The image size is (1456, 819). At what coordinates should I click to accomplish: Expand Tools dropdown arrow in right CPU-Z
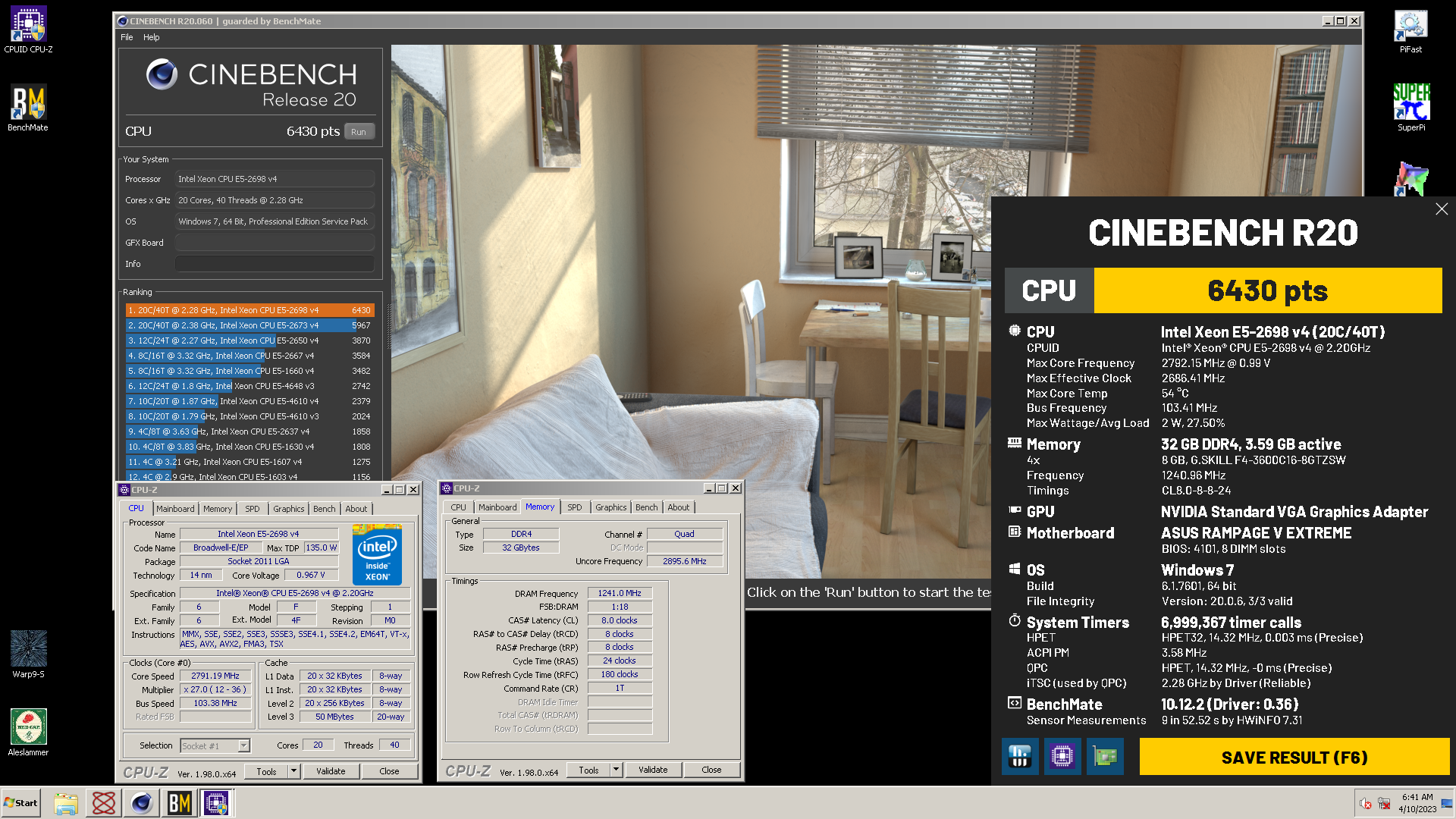pos(616,770)
